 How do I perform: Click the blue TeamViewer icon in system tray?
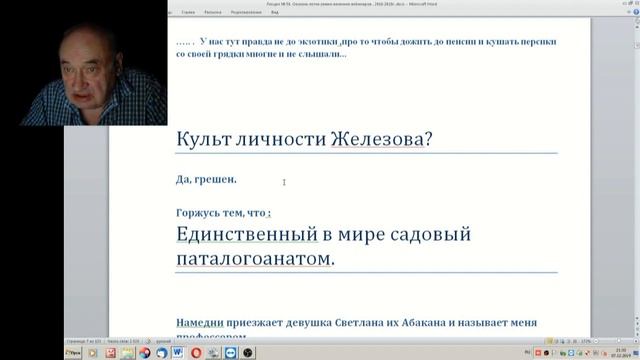coord(571,353)
